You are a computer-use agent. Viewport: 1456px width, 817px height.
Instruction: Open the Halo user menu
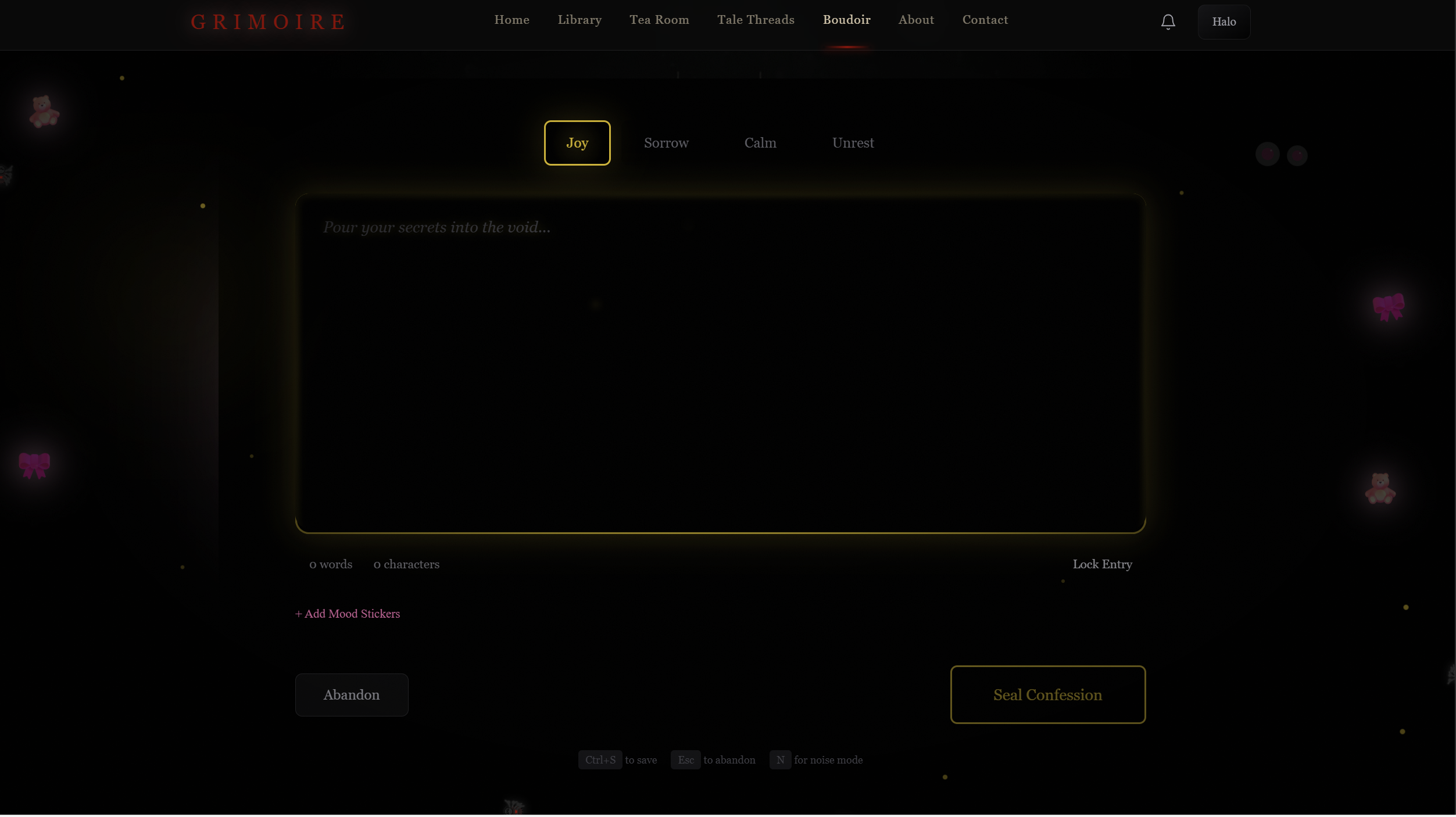pos(1224,22)
